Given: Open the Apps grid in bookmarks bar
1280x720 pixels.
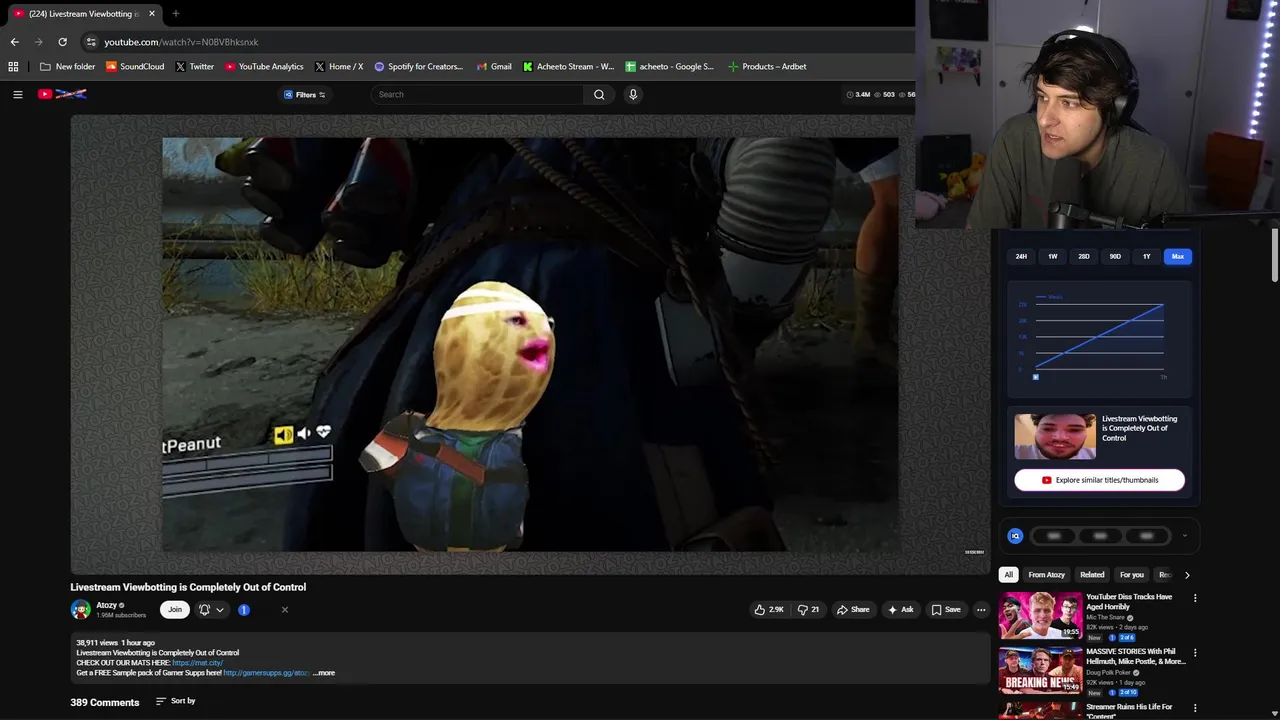Looking at the screenshot, I should point(13,66).
